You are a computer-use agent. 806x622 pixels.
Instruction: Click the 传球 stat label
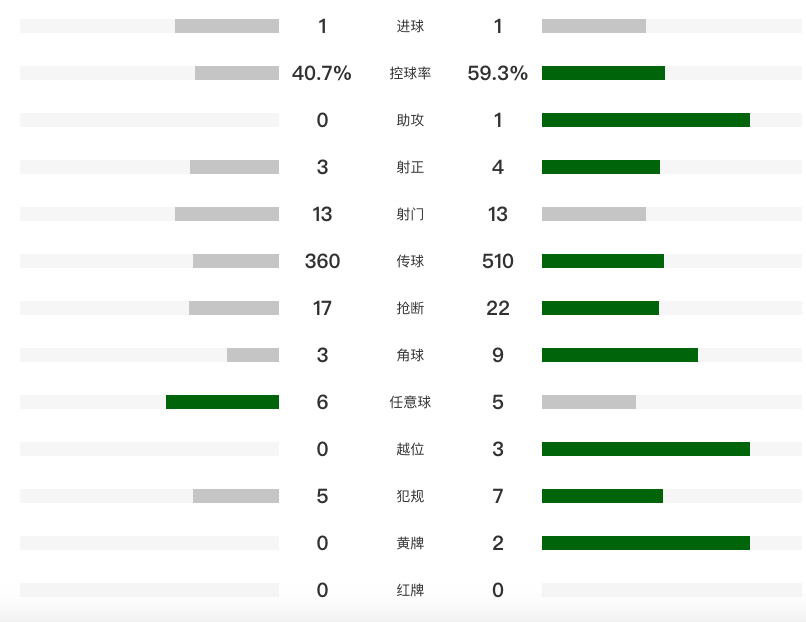410,261
